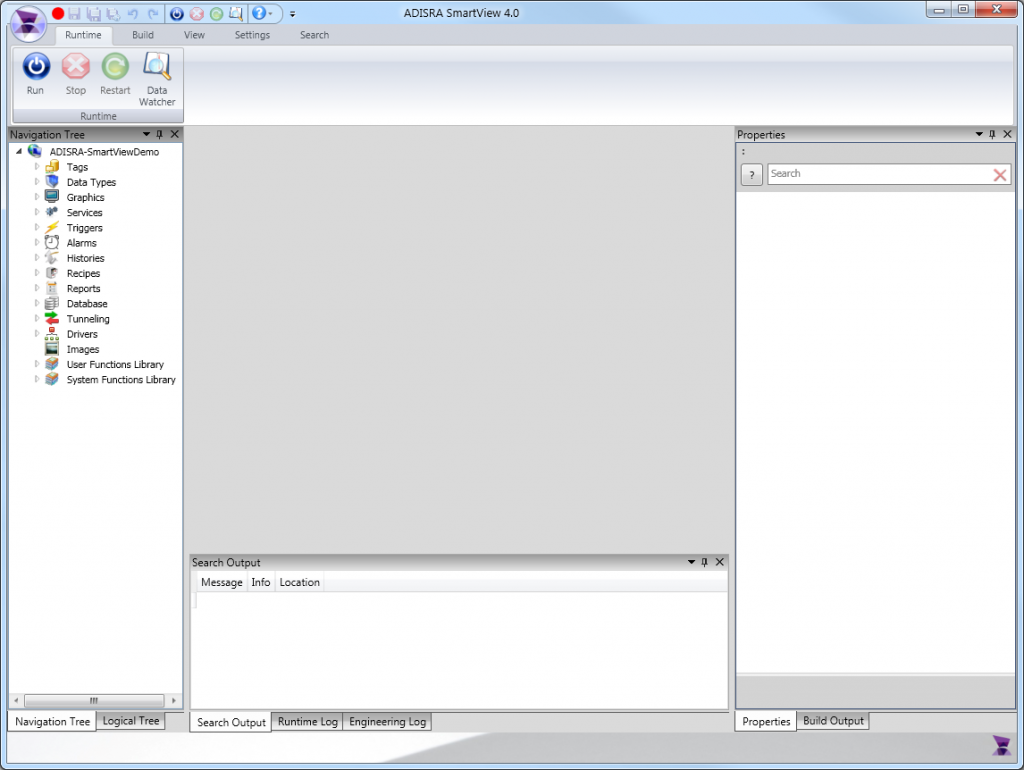
Task: Click the Tunneling arrows icon in tree
Action: tap(52, 319)
